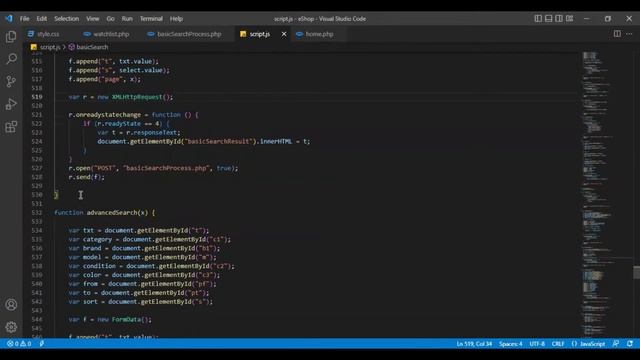Click advancedSearch function name

coord(112,213)
